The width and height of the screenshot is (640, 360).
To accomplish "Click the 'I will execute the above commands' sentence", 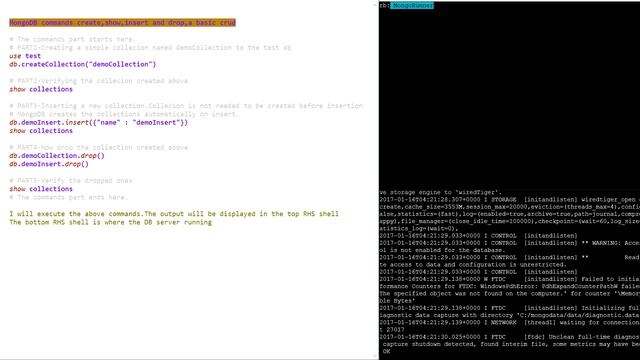I will pos(174,214).
